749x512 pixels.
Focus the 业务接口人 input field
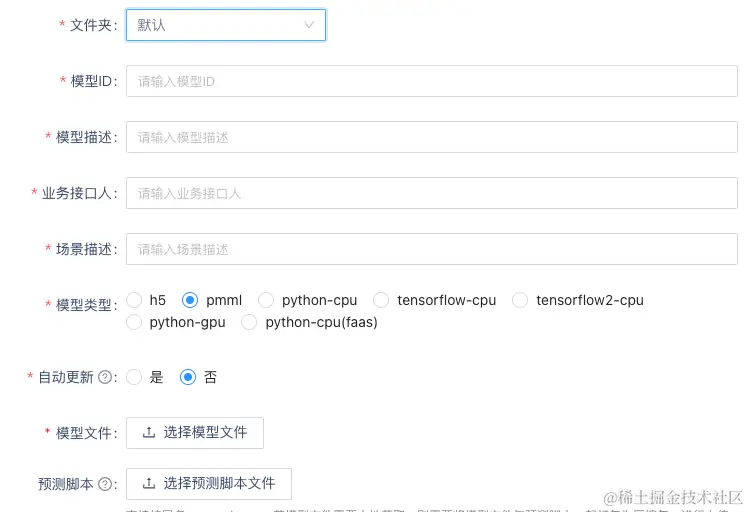tap(432, 193)
